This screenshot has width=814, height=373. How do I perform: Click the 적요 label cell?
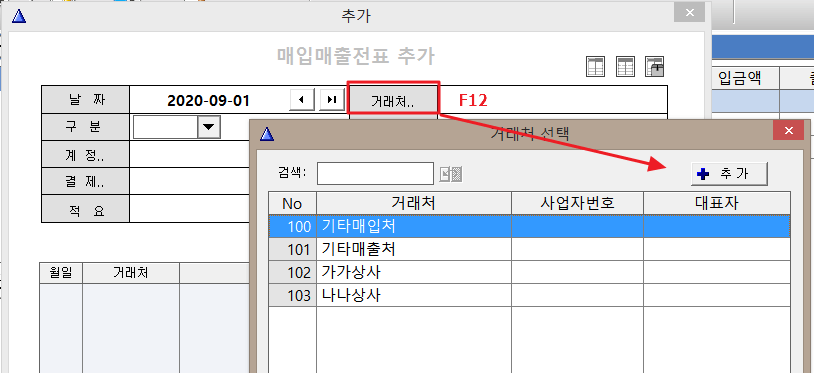[85, 209]
